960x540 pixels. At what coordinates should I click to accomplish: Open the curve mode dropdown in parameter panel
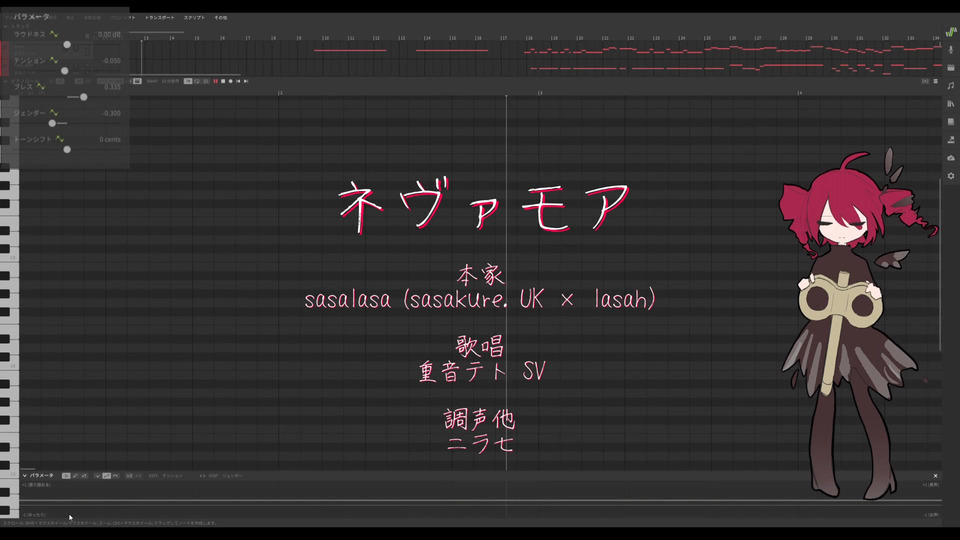pyautogui.click(x=98, y=476)
